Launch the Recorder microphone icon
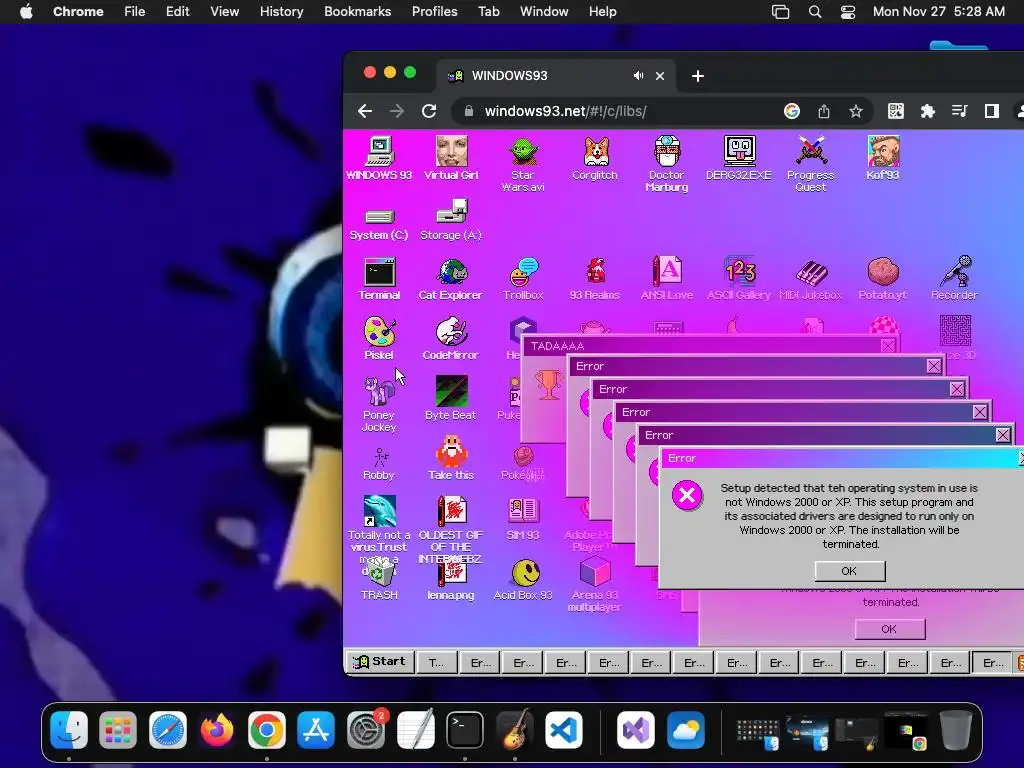1024x768 pixels. [955, 279]
